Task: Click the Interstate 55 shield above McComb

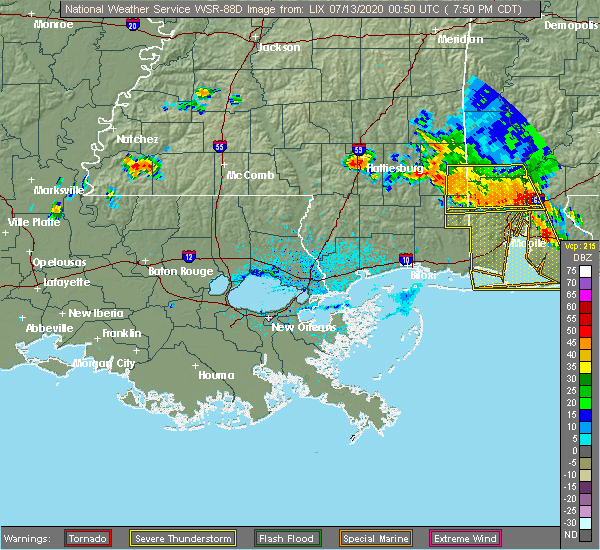Action: click(x=220, y=146)
